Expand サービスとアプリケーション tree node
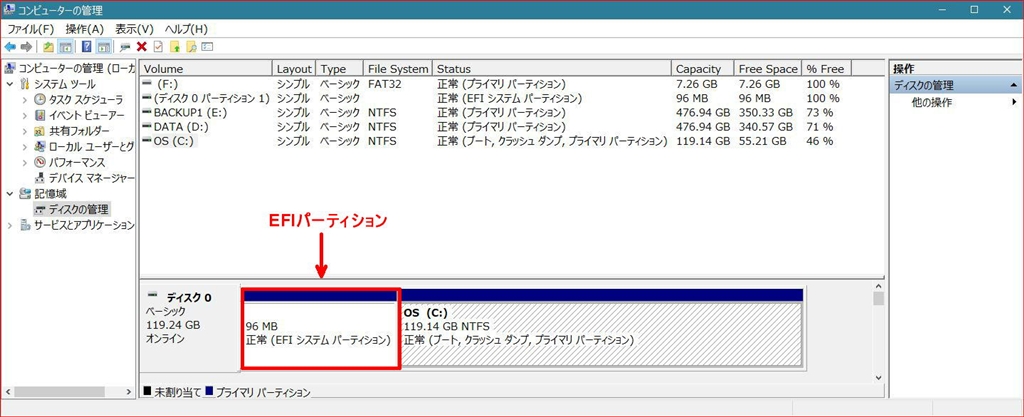This screenshot has height=417, width=1024. [10, 225]
